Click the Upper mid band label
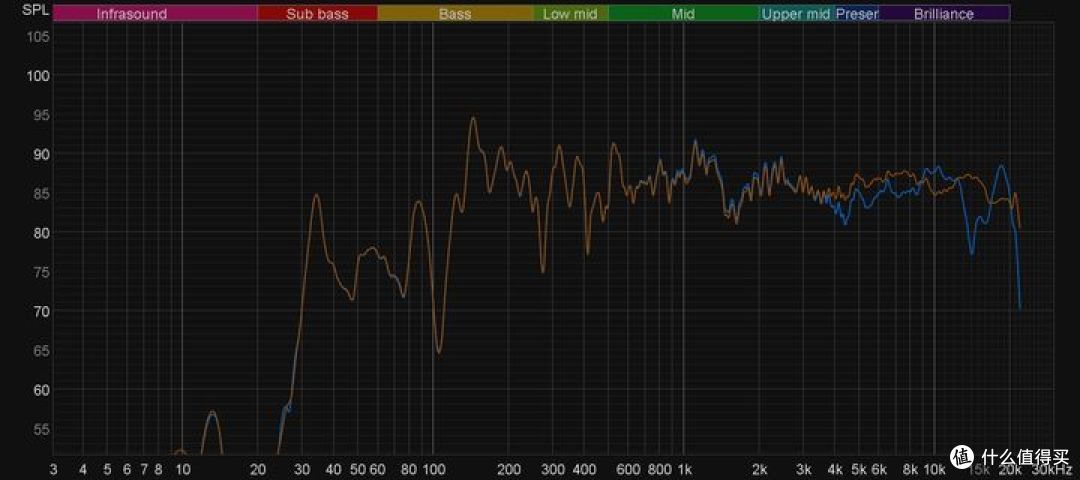The width and height of the screenshot is (1080, 480). point(796,14)
